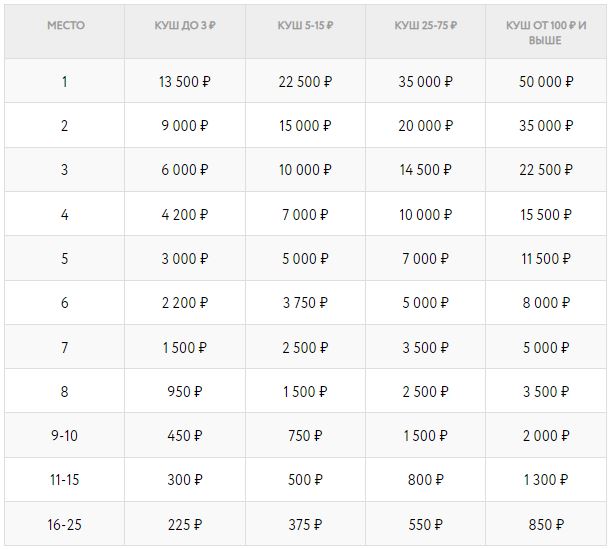Select the 4 200 ₽ cell

point(184,214)
